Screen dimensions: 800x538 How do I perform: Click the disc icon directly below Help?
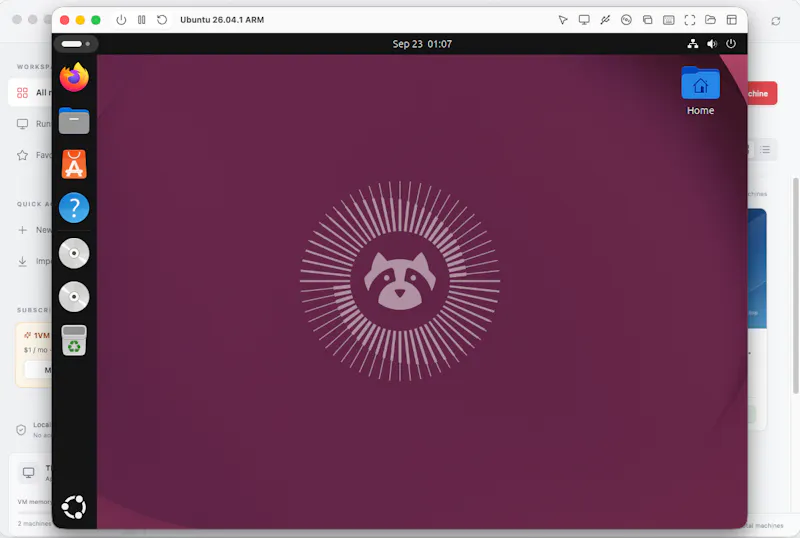(74, 253)
